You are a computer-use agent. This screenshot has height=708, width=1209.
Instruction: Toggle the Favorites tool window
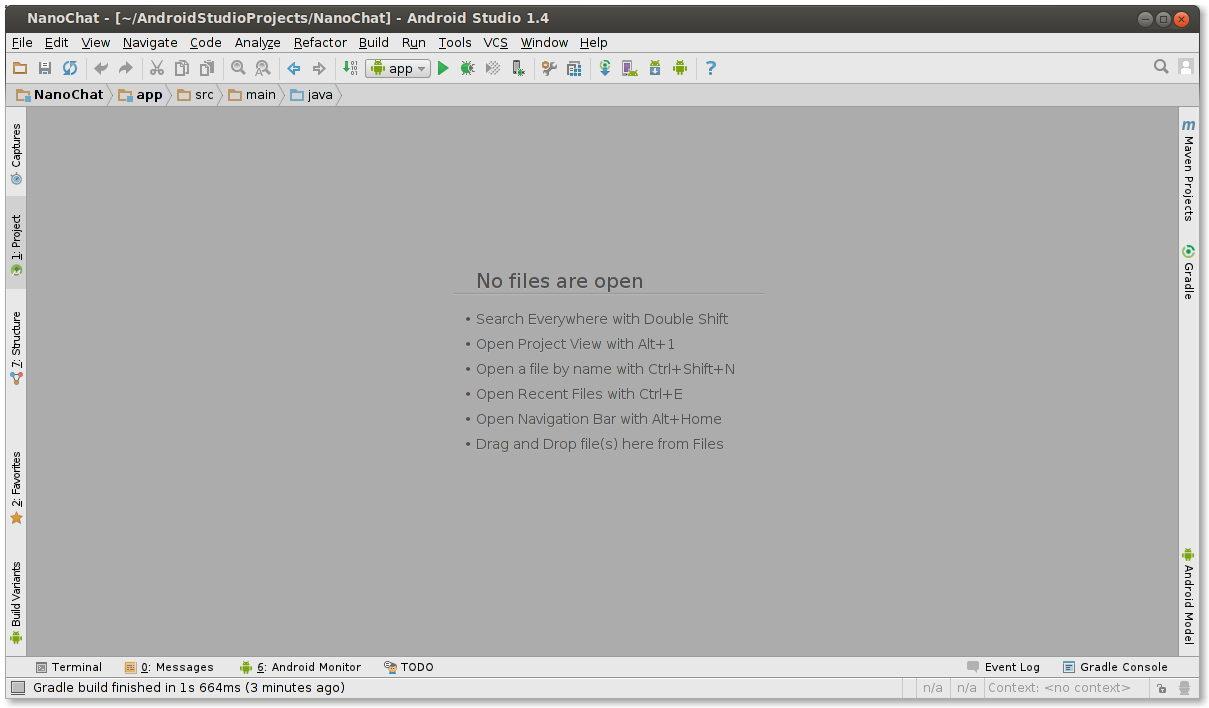coord(16,488)
